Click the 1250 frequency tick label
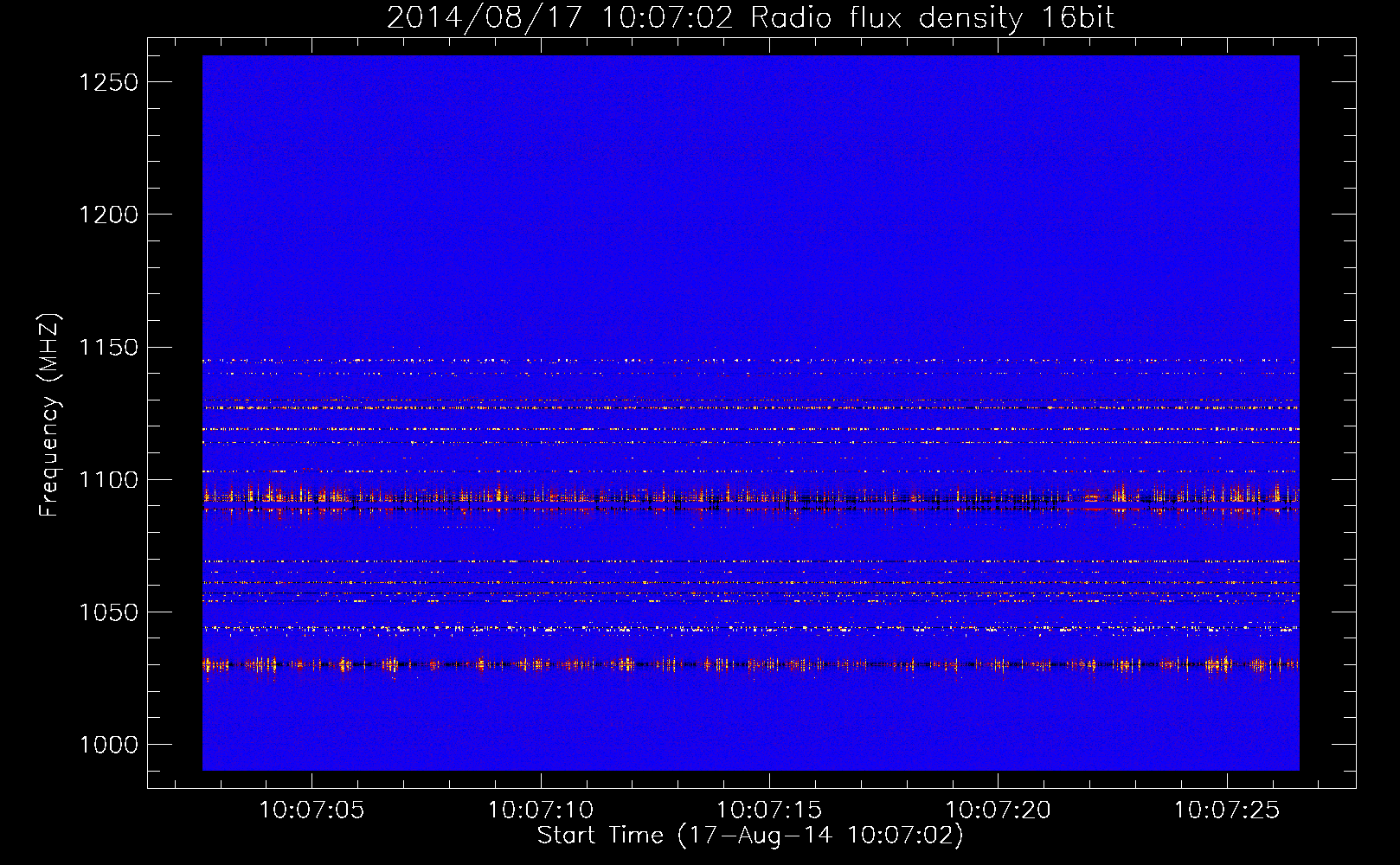 [109, 82]
